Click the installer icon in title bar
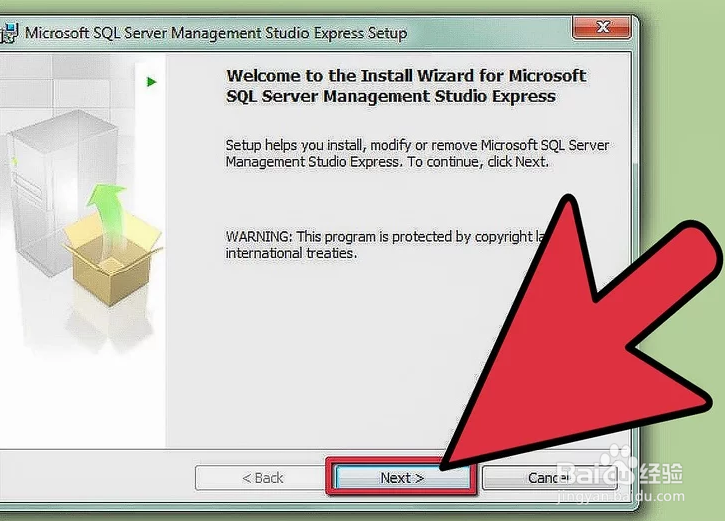 pos(8,33)
